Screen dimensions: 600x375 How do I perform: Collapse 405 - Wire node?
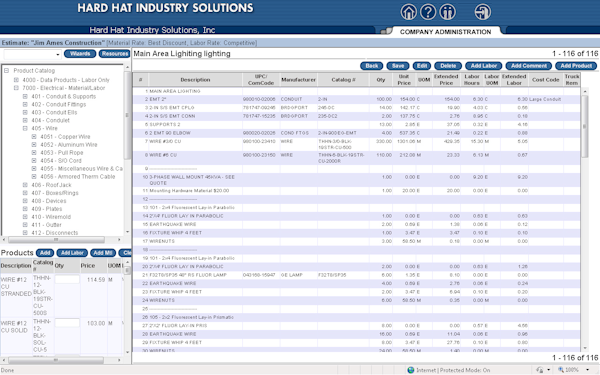(25, 128)
